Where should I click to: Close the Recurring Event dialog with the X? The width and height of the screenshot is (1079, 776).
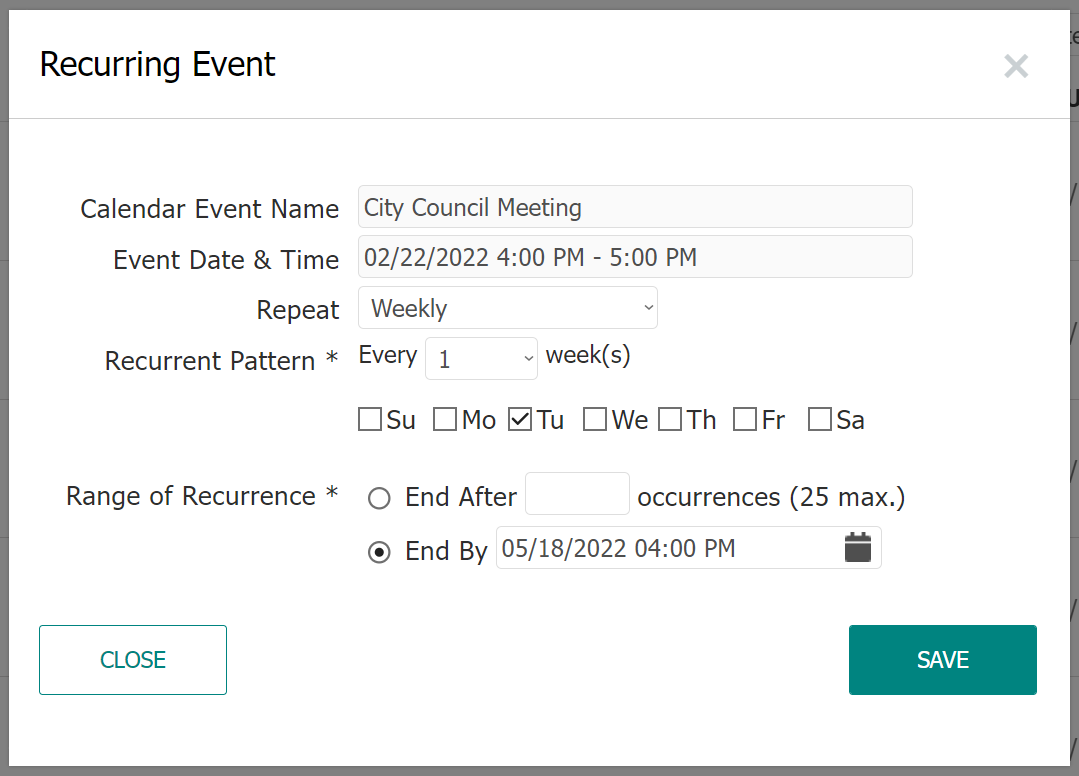tap(1016, 66)
